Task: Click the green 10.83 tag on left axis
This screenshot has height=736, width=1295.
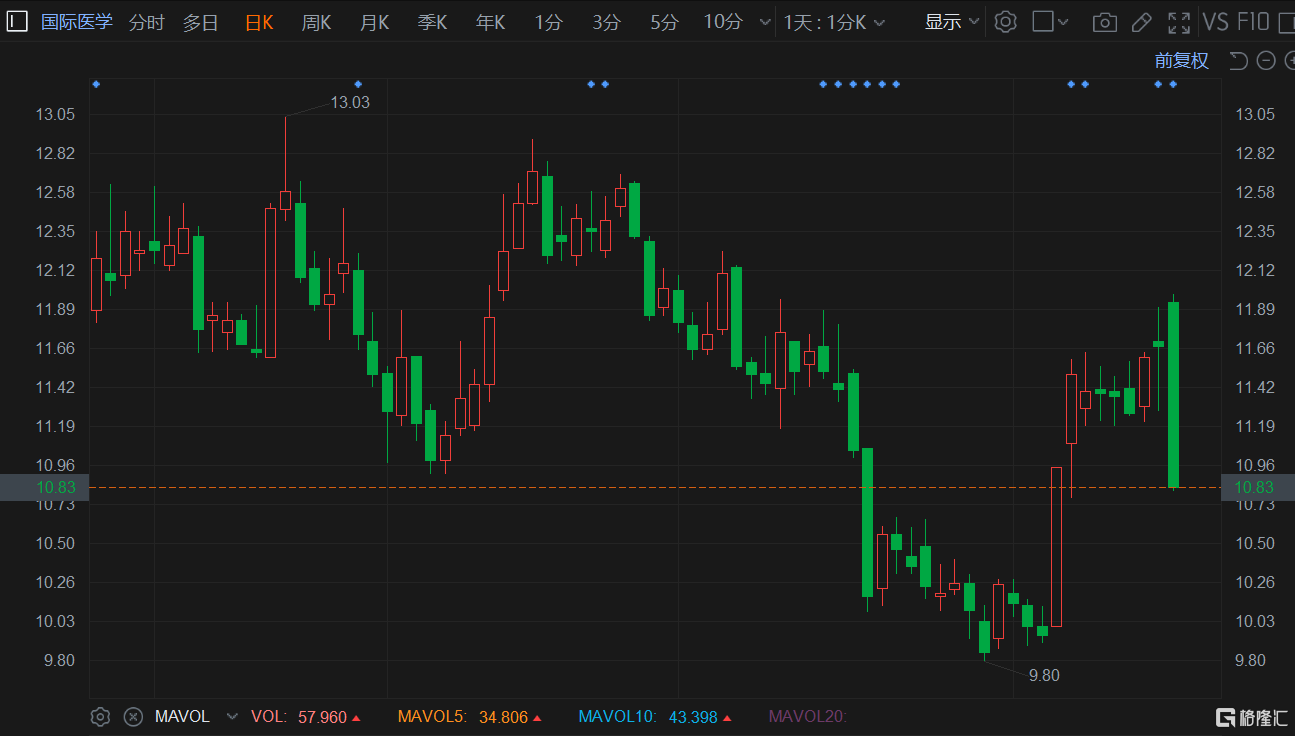Action: click(x=45, y=487)
